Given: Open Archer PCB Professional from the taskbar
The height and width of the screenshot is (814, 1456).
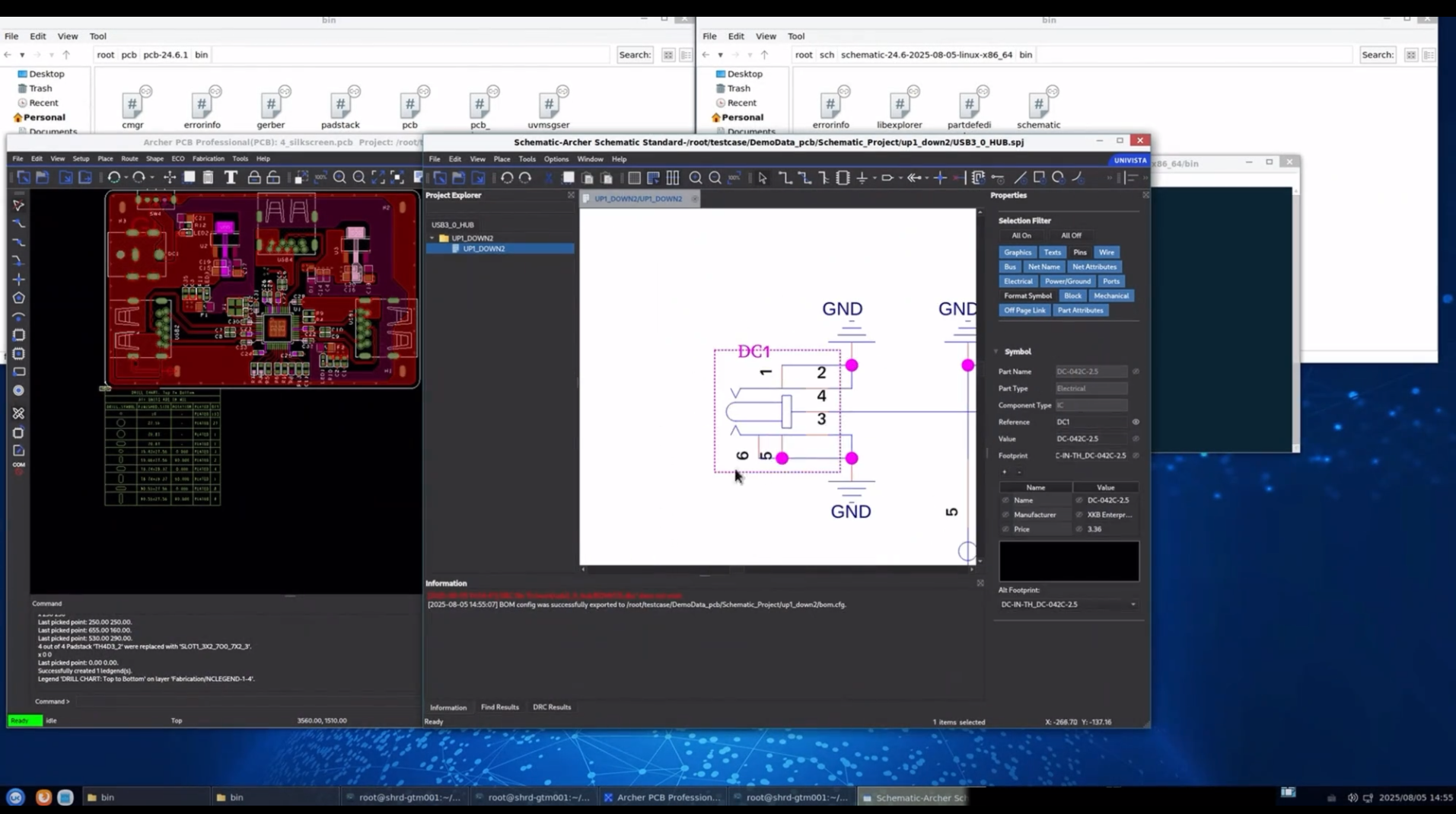Looking at the screenshot, I should pyautogui.click(x=661, y=797).
